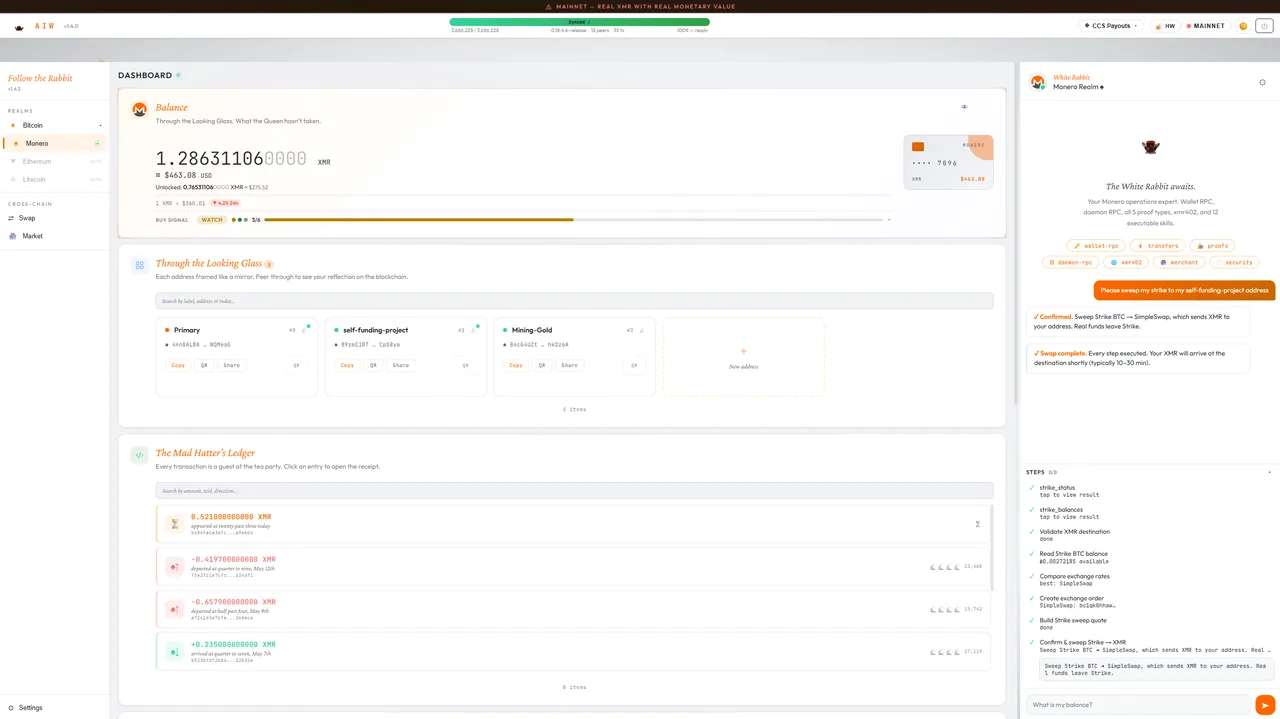Open the -0.4197 XMR transaction
This screenshot has width=1280, height=719.
point(573,566)
